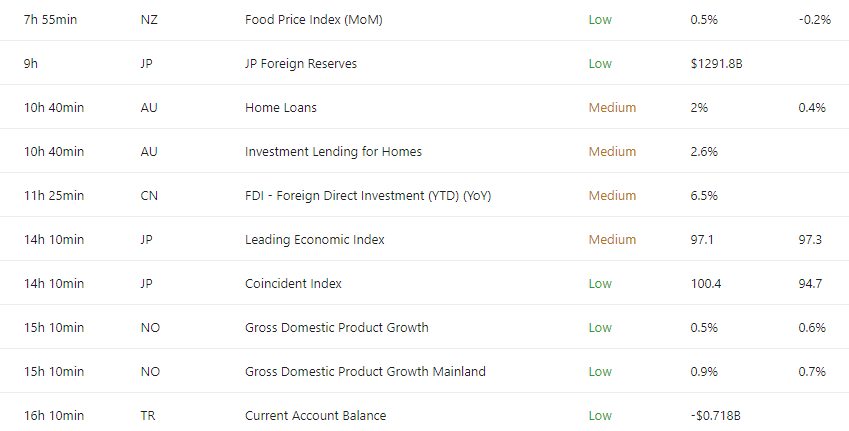Image resolution: width=849 pixels, height=431 pixels.
Task: Click the 94.7 Coincident Index forecast
Action: [810, 284]
